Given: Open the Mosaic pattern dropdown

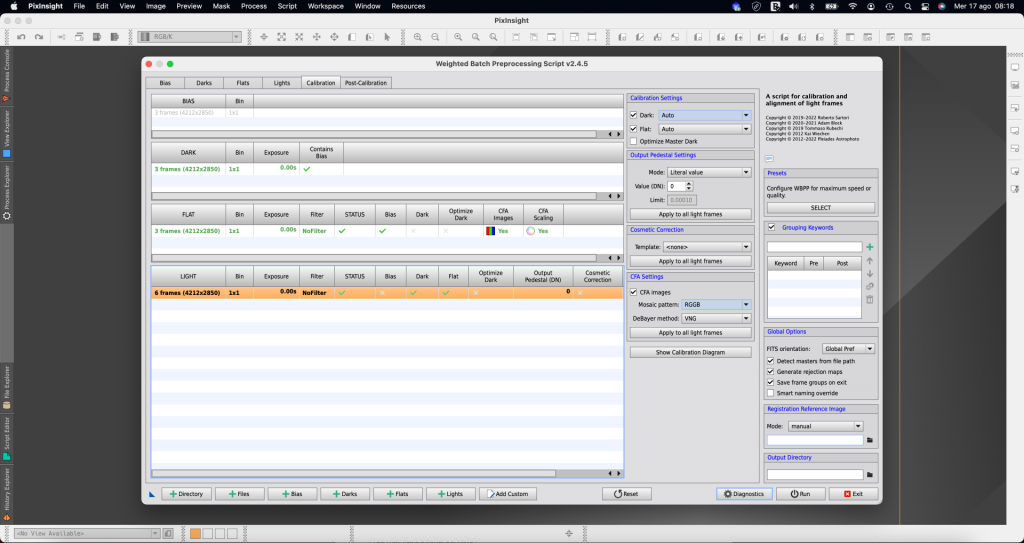Looking at the screenshot, I should pyautogui.click(x=716, y=304).
